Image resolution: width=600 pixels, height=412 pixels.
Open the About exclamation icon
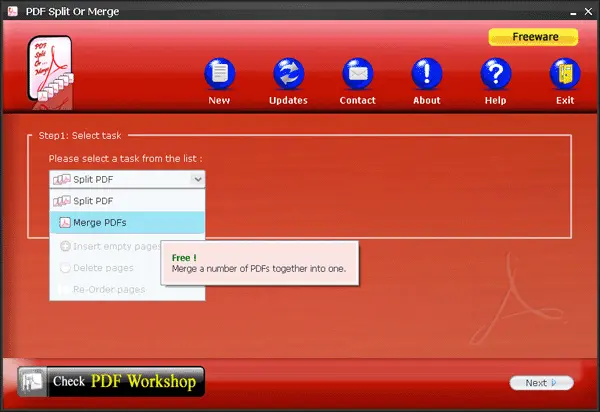click(x=427, y=73)
